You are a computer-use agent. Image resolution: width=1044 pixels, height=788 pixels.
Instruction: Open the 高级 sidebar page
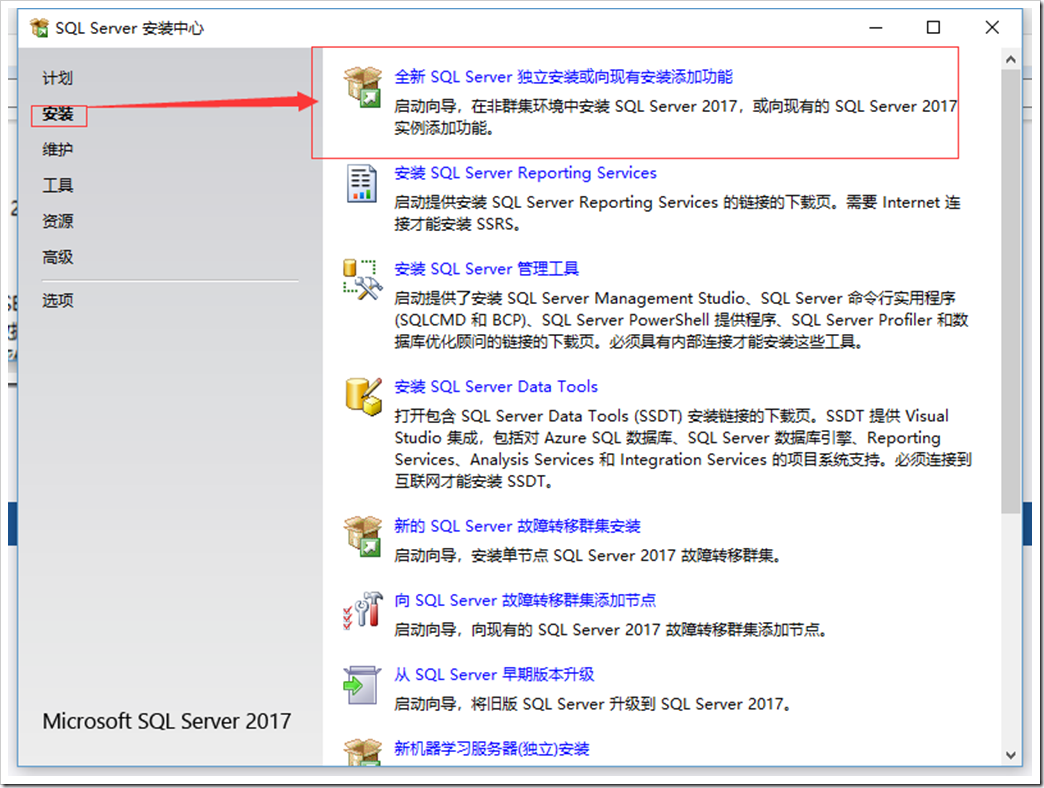[57, 257]
